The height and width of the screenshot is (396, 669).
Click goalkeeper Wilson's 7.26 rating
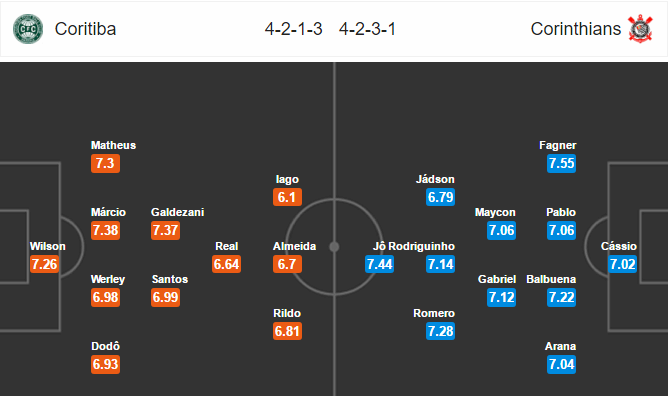[x=44, y=264]
